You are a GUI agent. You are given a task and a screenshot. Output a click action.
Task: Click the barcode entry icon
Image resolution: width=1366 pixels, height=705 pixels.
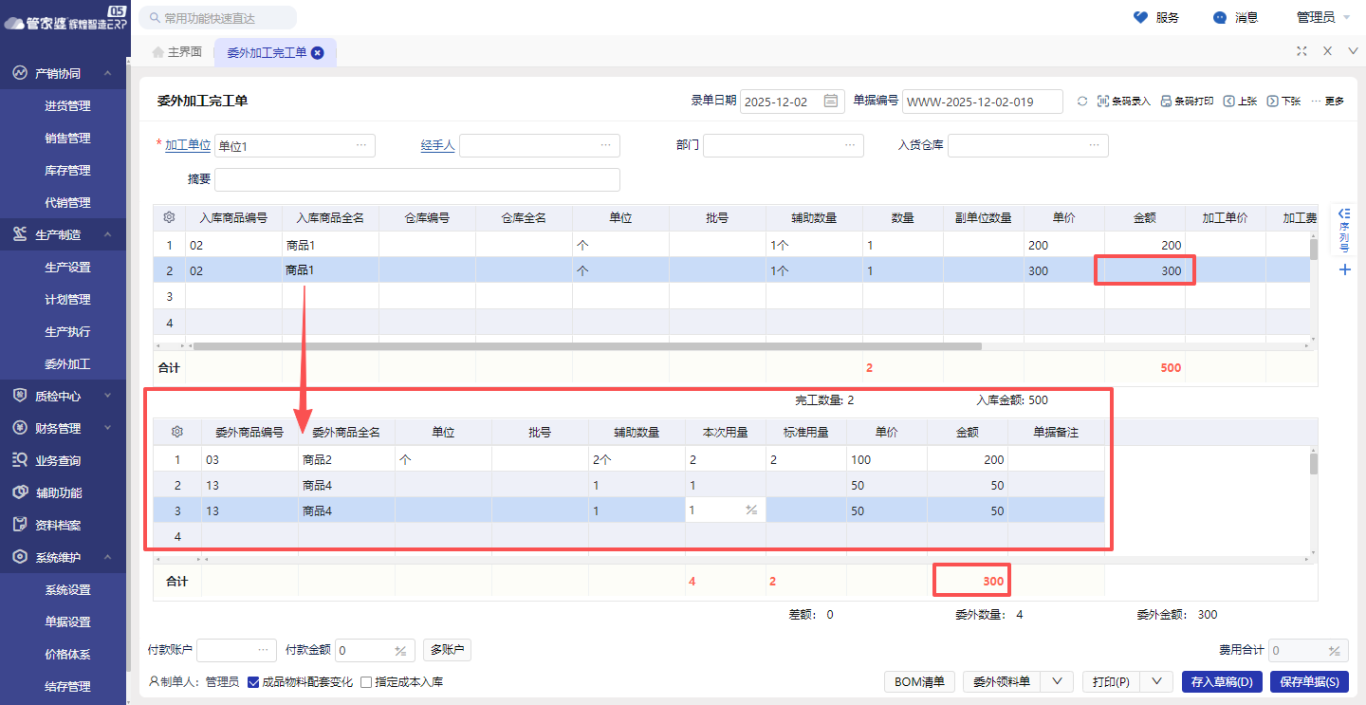click(x=1103, y=101)
